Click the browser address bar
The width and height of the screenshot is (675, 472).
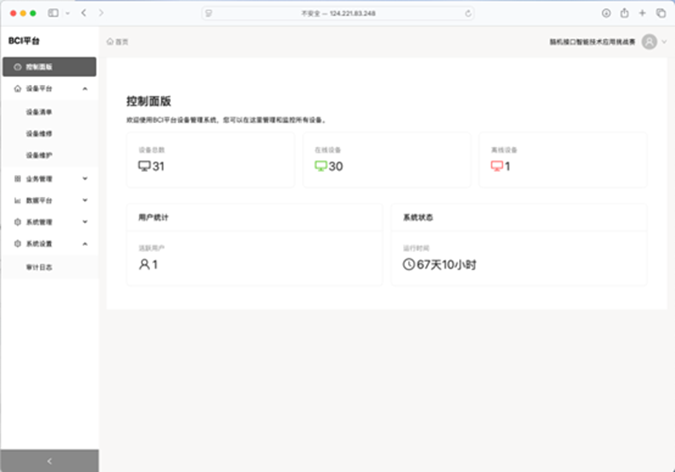click(x=337, y=13)
